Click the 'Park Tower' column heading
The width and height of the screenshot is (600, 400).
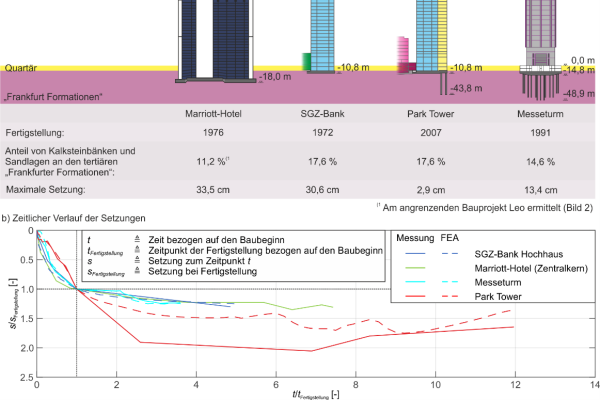click(x=430, y=114)
